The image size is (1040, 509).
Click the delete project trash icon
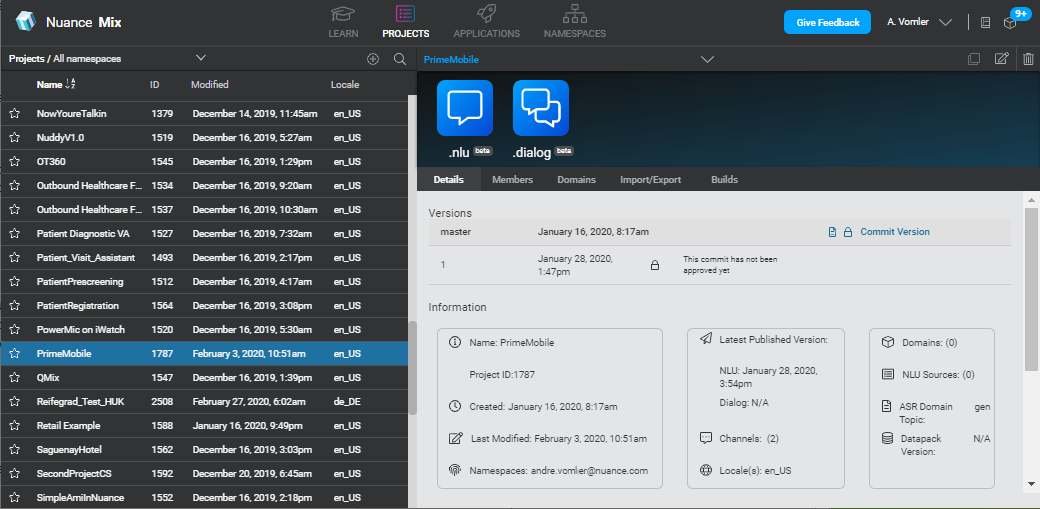tap(1028, 59)
